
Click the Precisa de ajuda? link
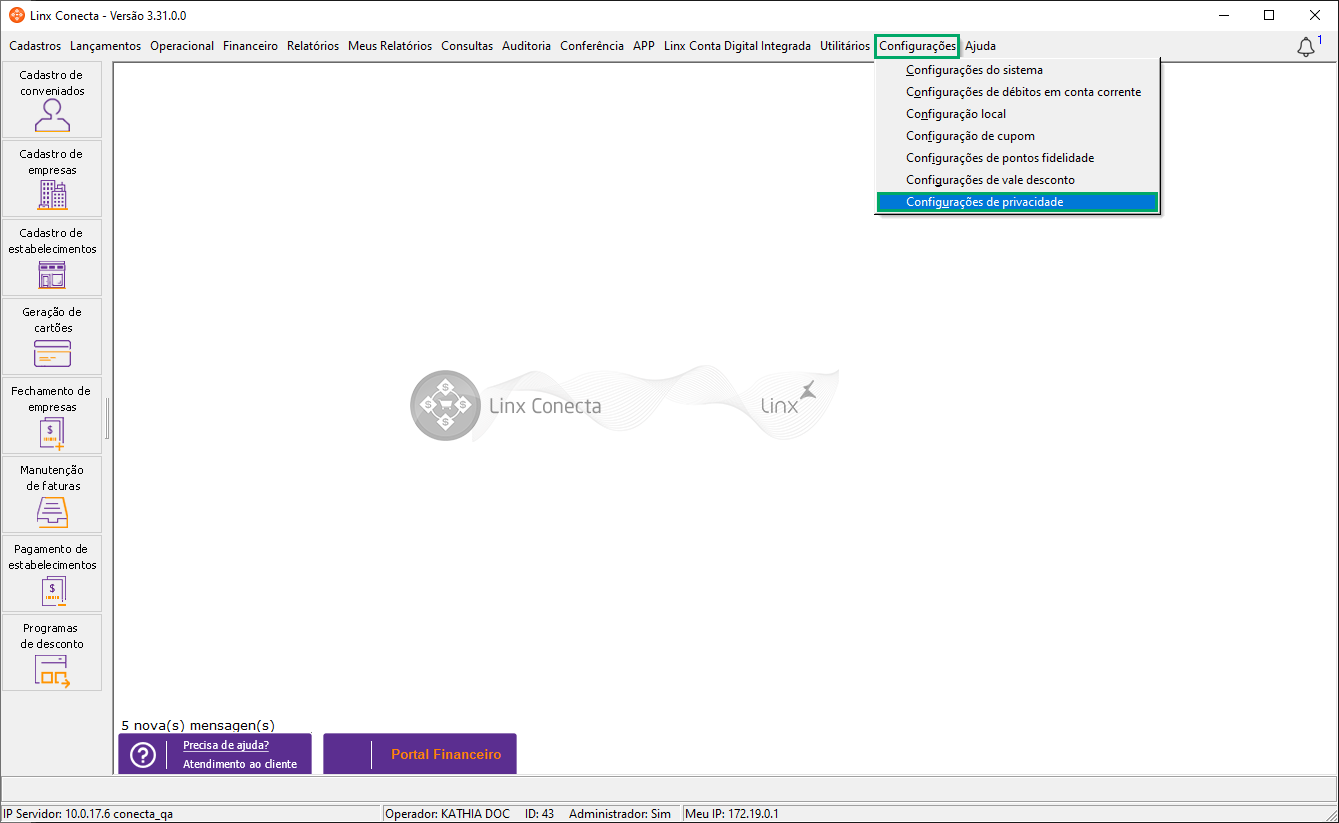(x=226, y=745)
